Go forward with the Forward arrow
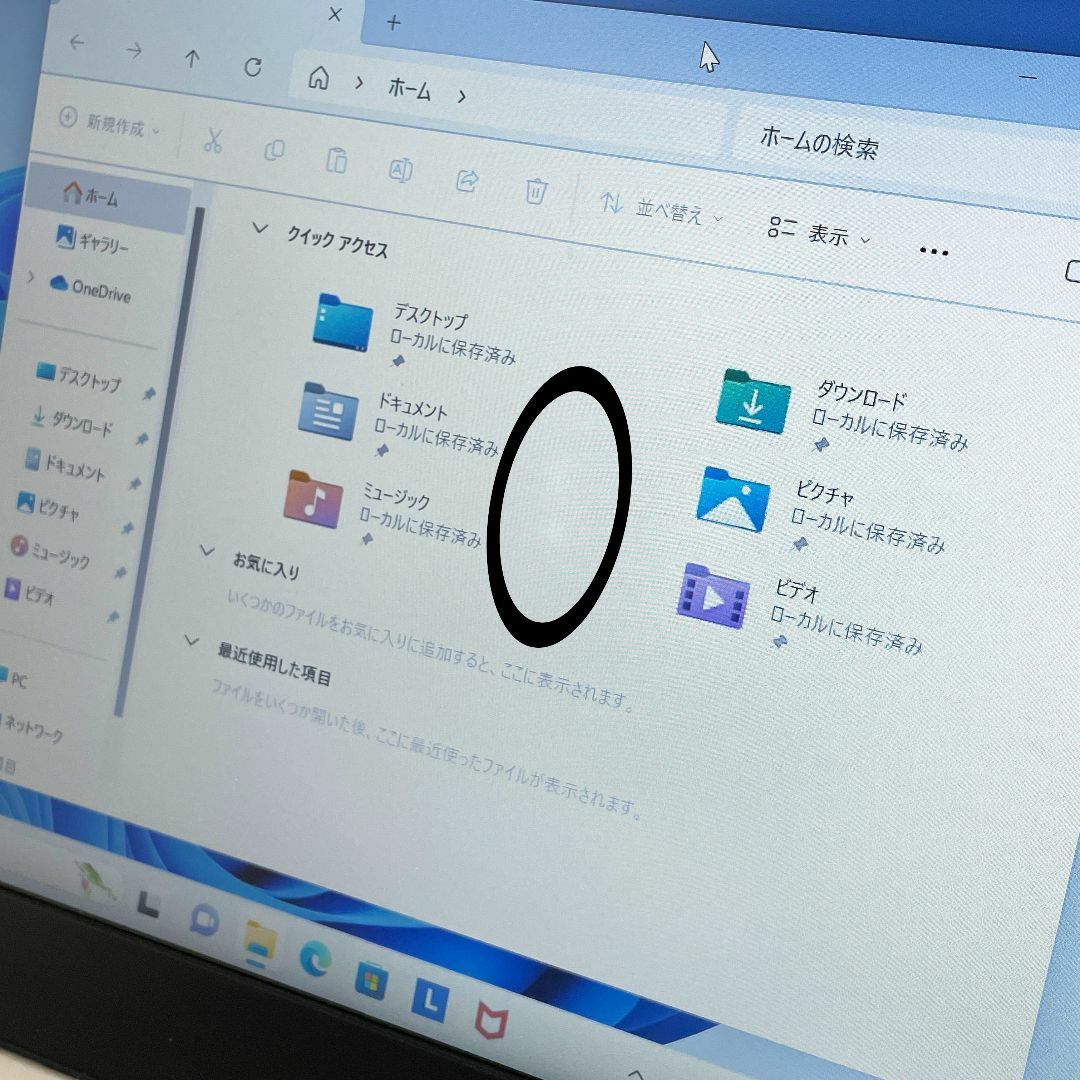The width and height of the screenshot is (1080, 1080). (134, 50)
